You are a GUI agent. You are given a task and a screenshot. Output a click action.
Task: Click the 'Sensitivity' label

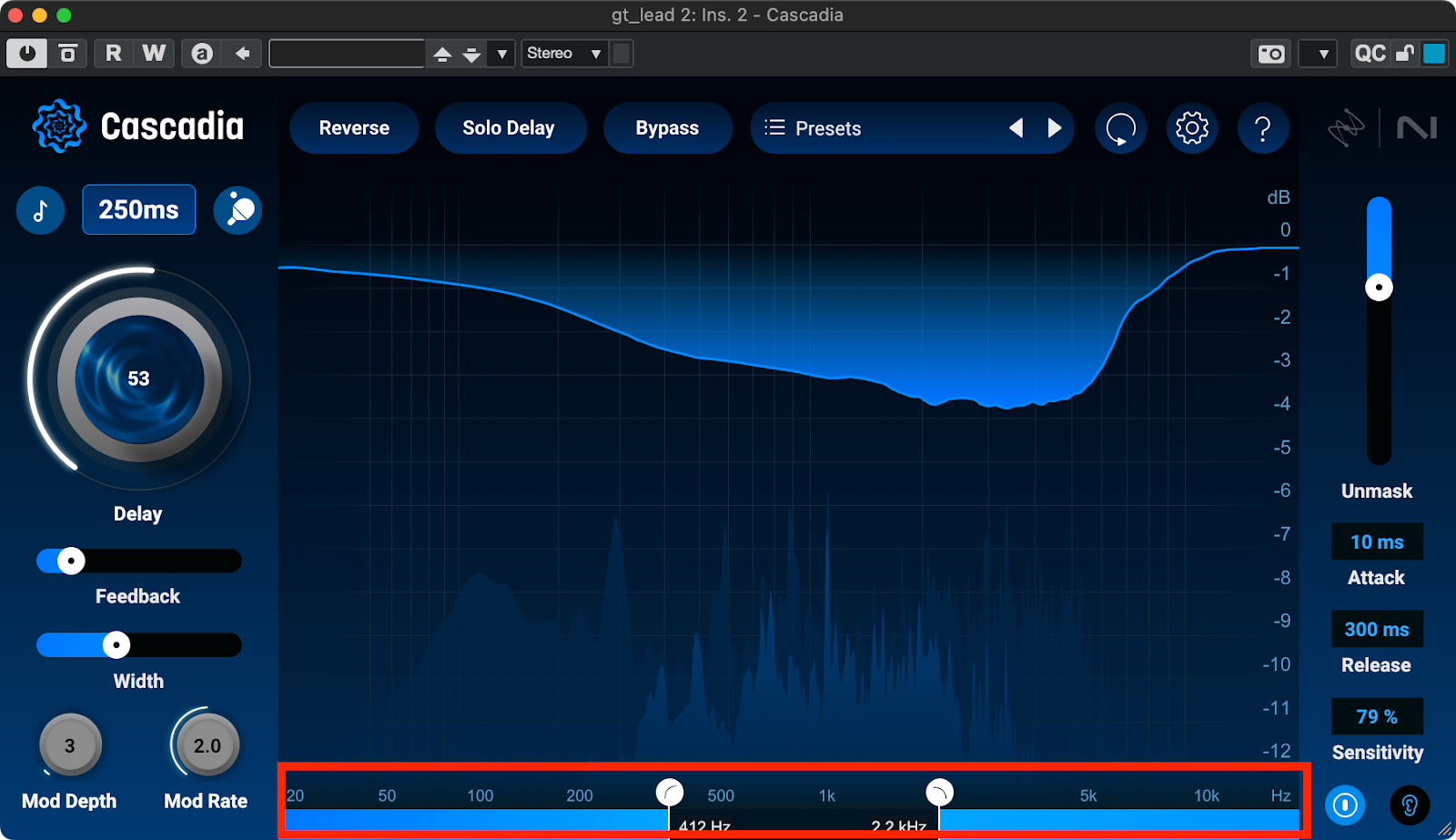[x=1378, y=753]
